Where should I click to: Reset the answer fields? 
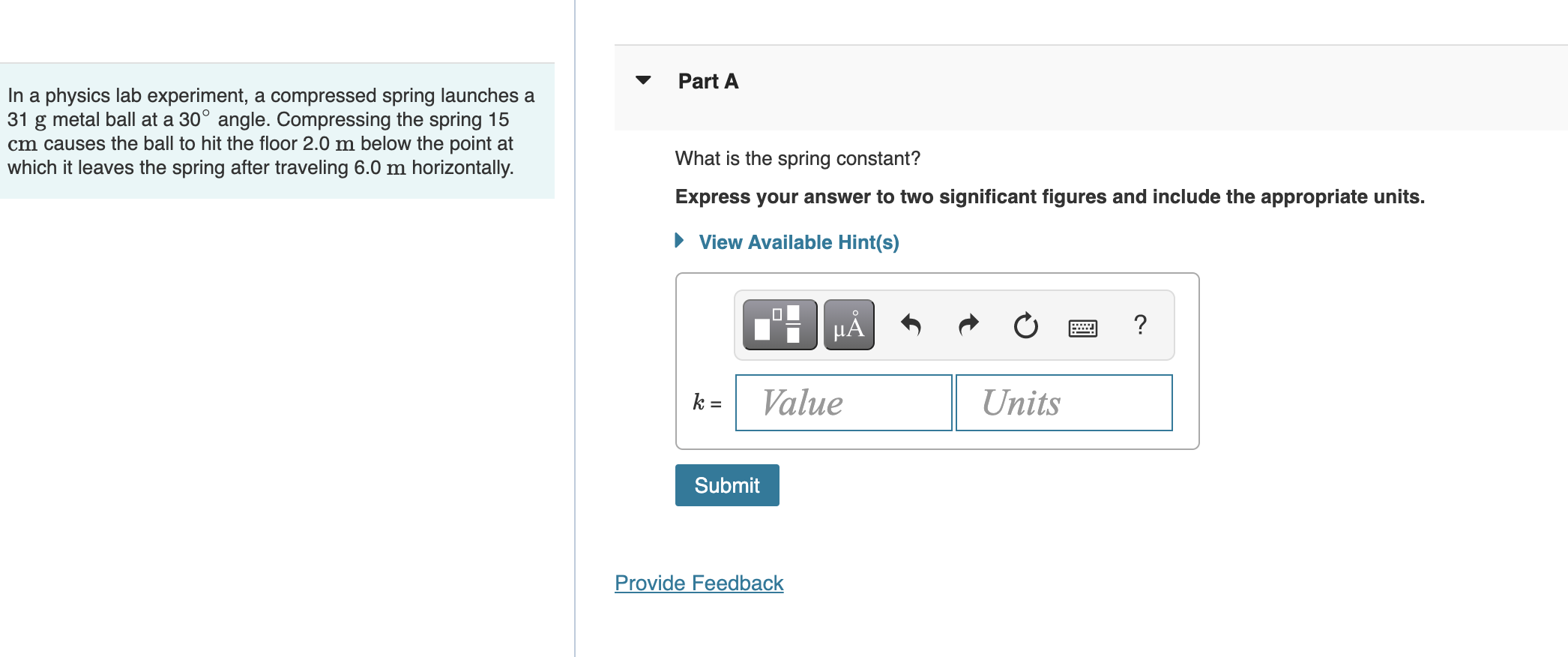point(1025,325)
